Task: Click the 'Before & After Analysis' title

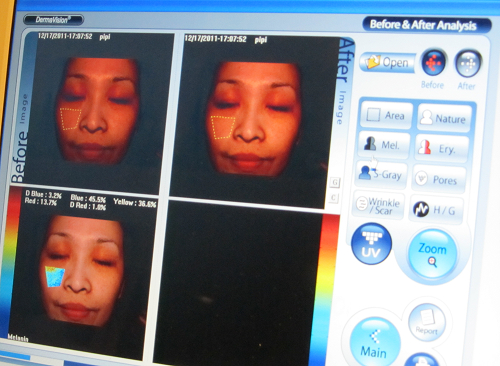Action: click(423, 25)
